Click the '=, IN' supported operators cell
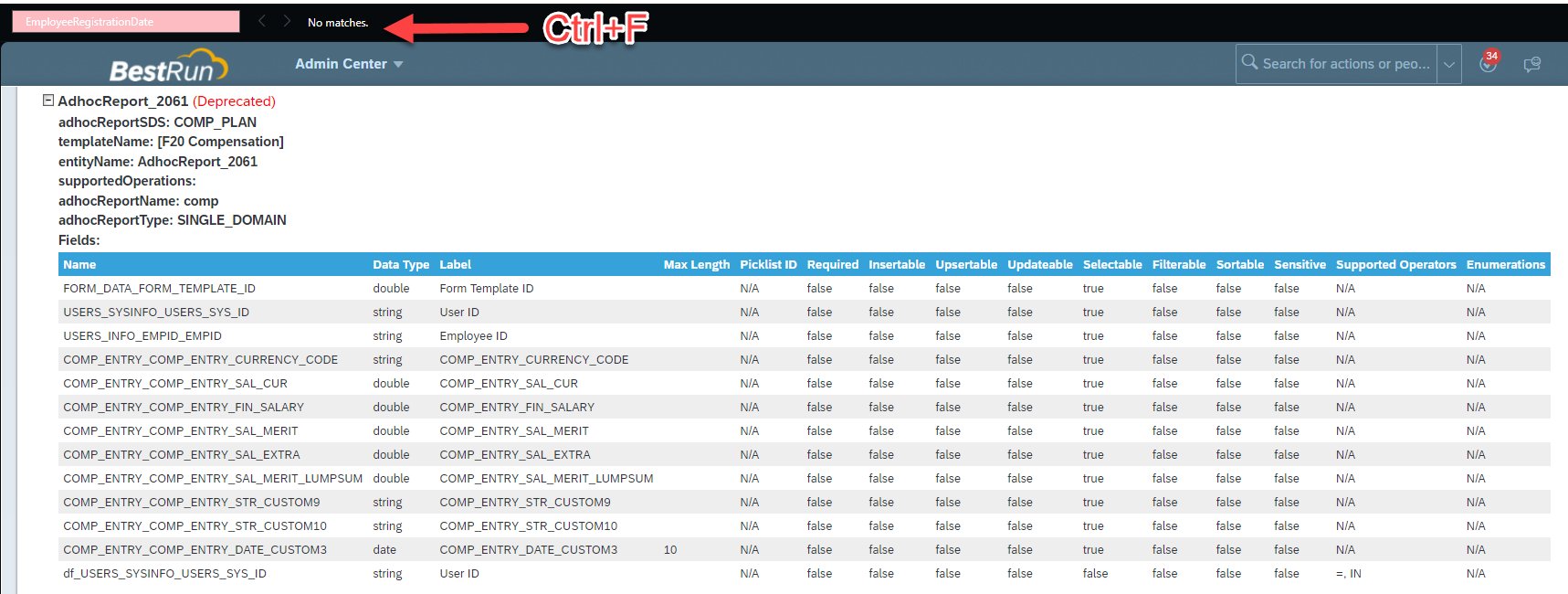The image size is (1568, 594). pos(1349,573)
